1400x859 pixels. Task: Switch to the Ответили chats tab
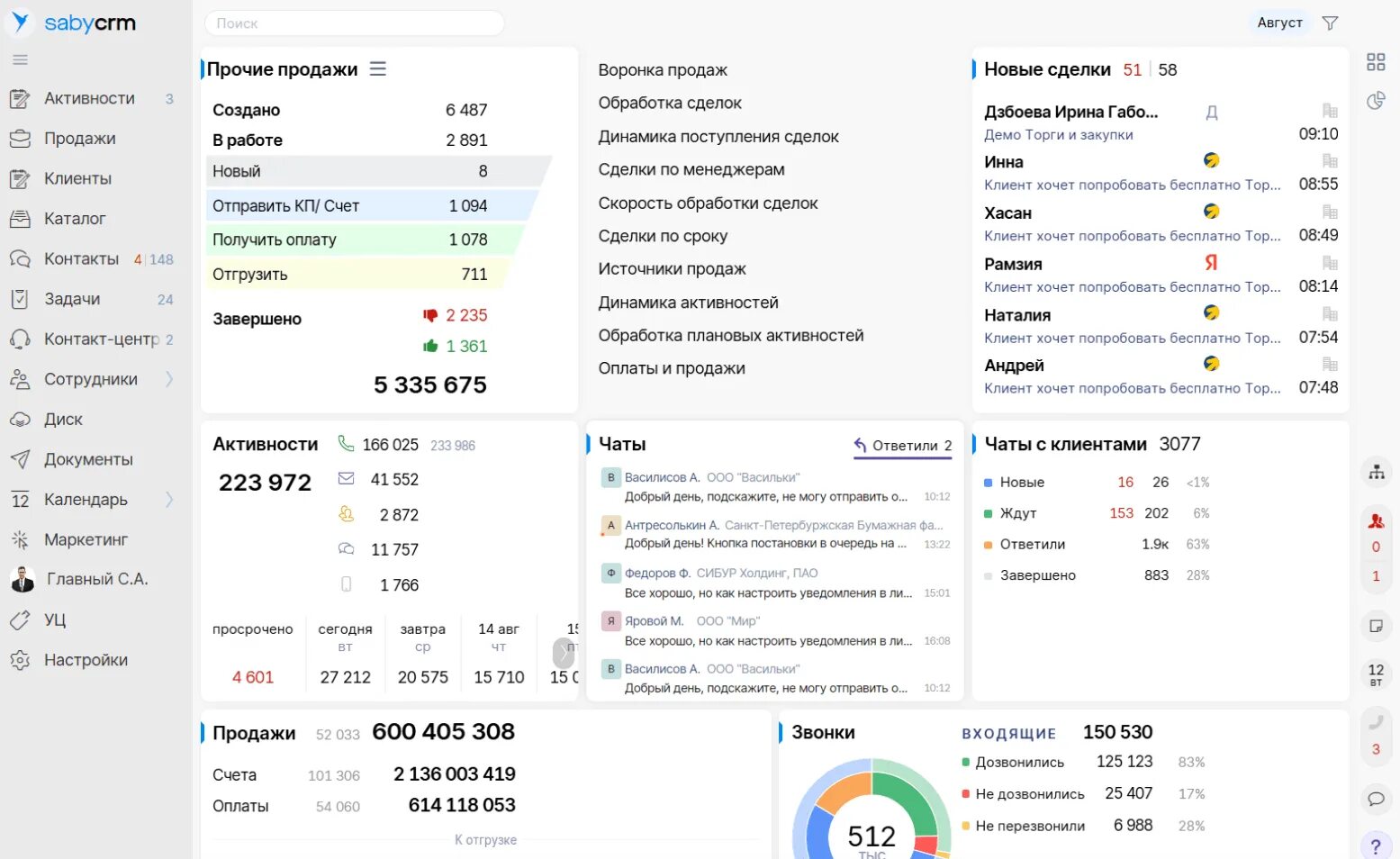coord(903,445)
